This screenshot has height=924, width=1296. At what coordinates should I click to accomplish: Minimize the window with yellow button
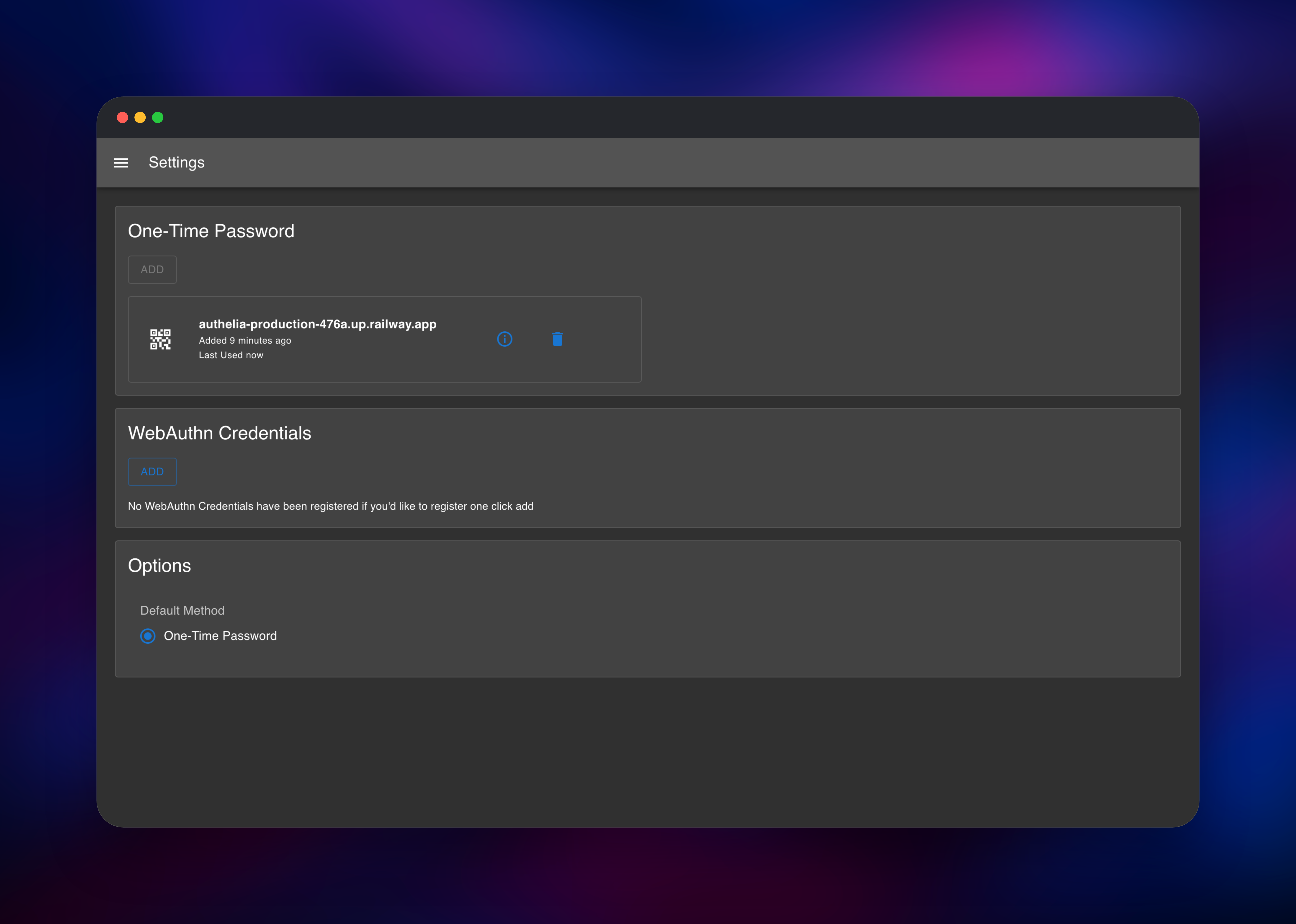click(x=140, y=117)
